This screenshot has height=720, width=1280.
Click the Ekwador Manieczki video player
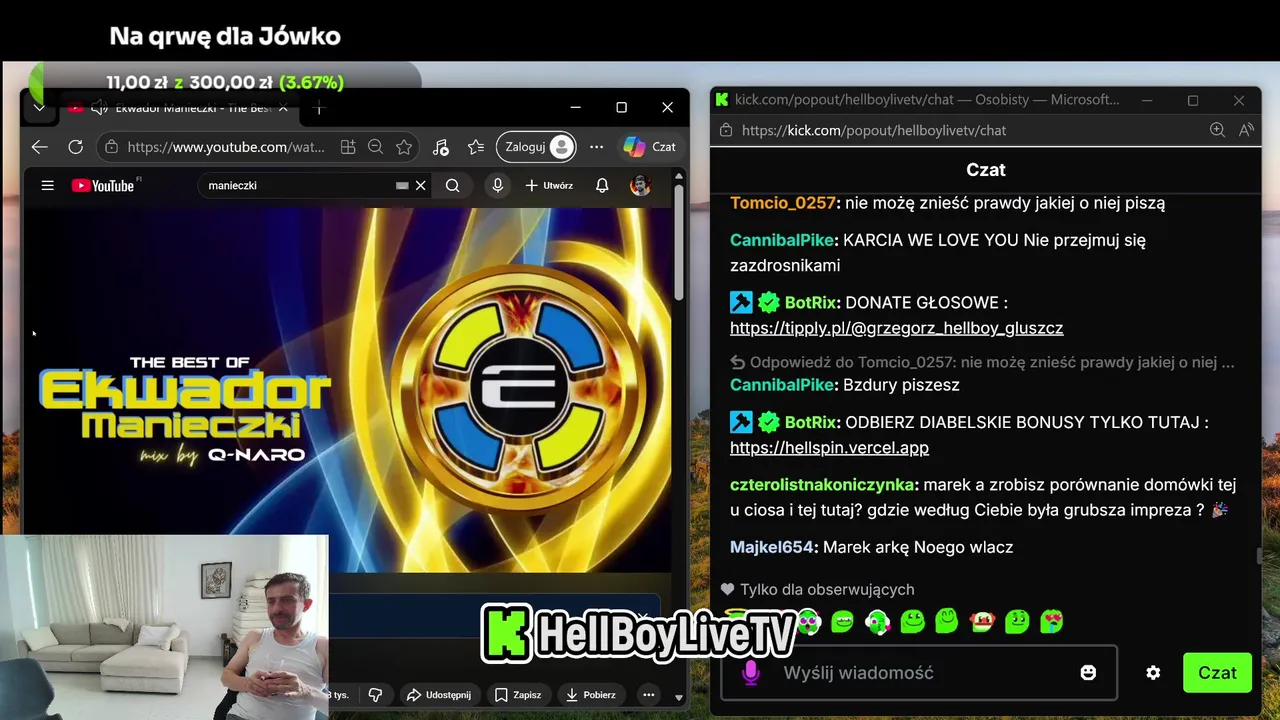pyautogui.click(x=347, y=390)
